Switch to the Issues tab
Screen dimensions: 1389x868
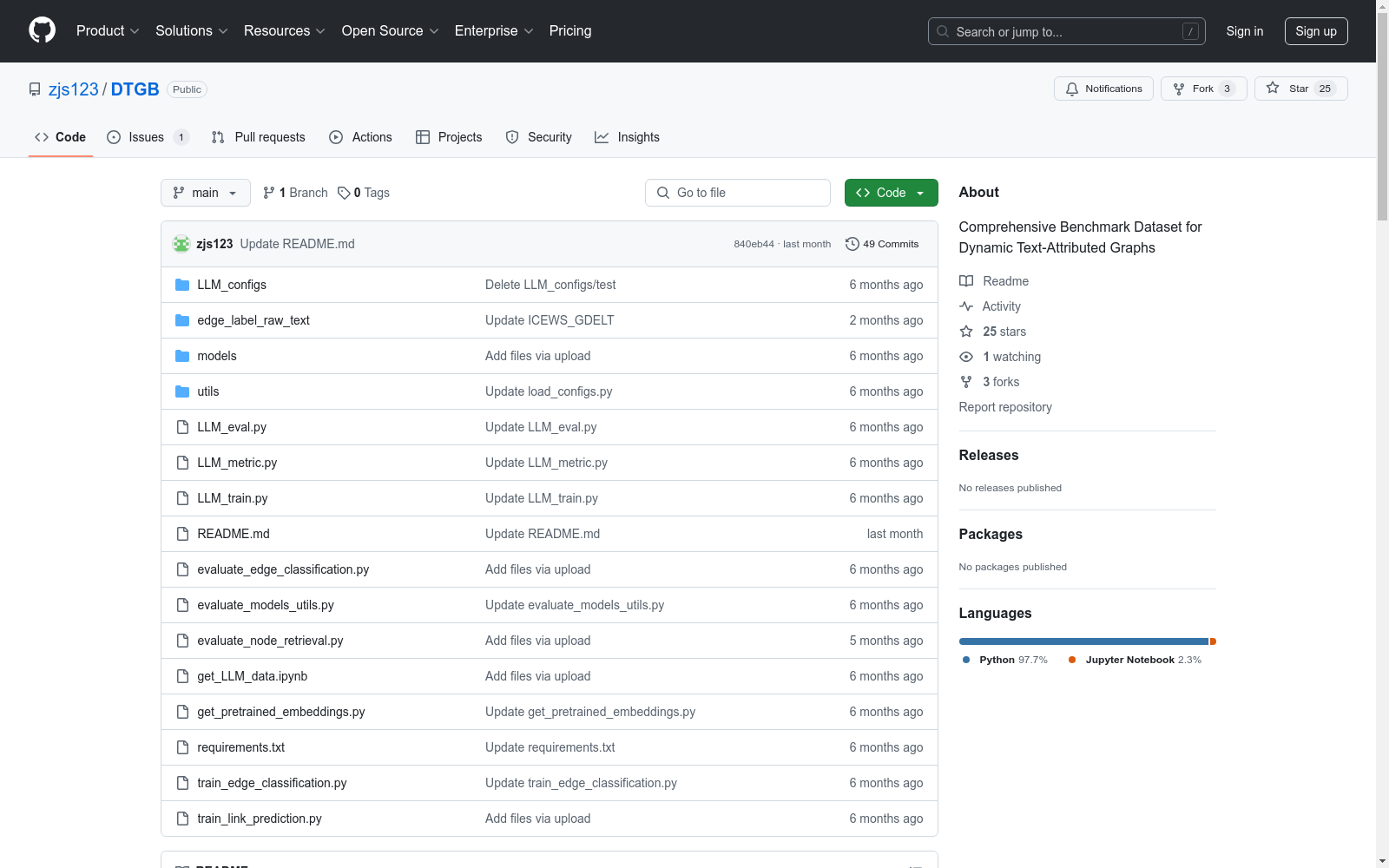pyautogui.click(x=148, y=137)
